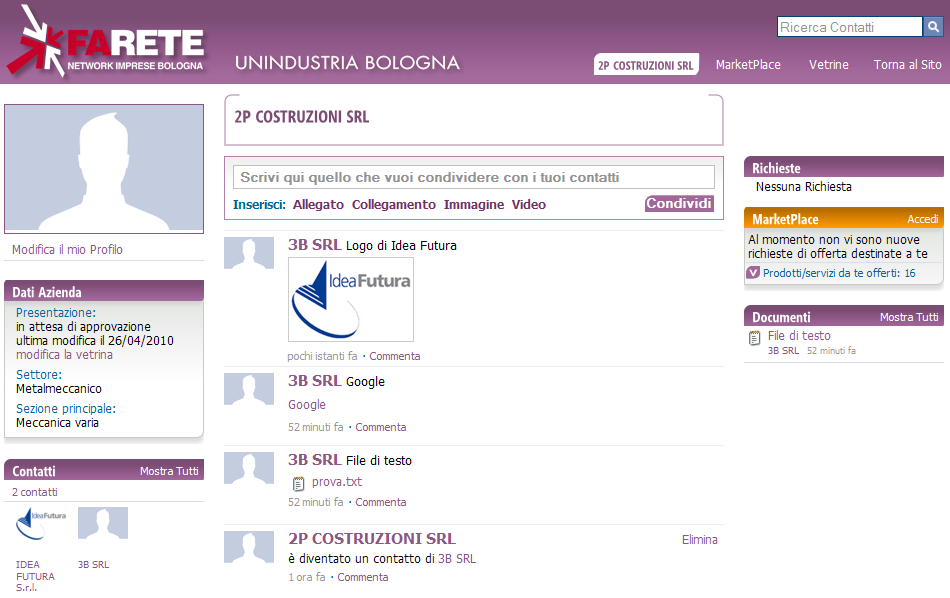Click Mostra Tutti in Documenti panel
Screen dimensions: 950x598
909,317
